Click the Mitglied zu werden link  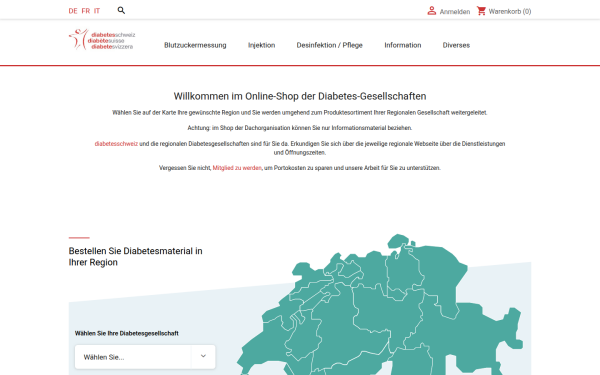tap(237, 168)
